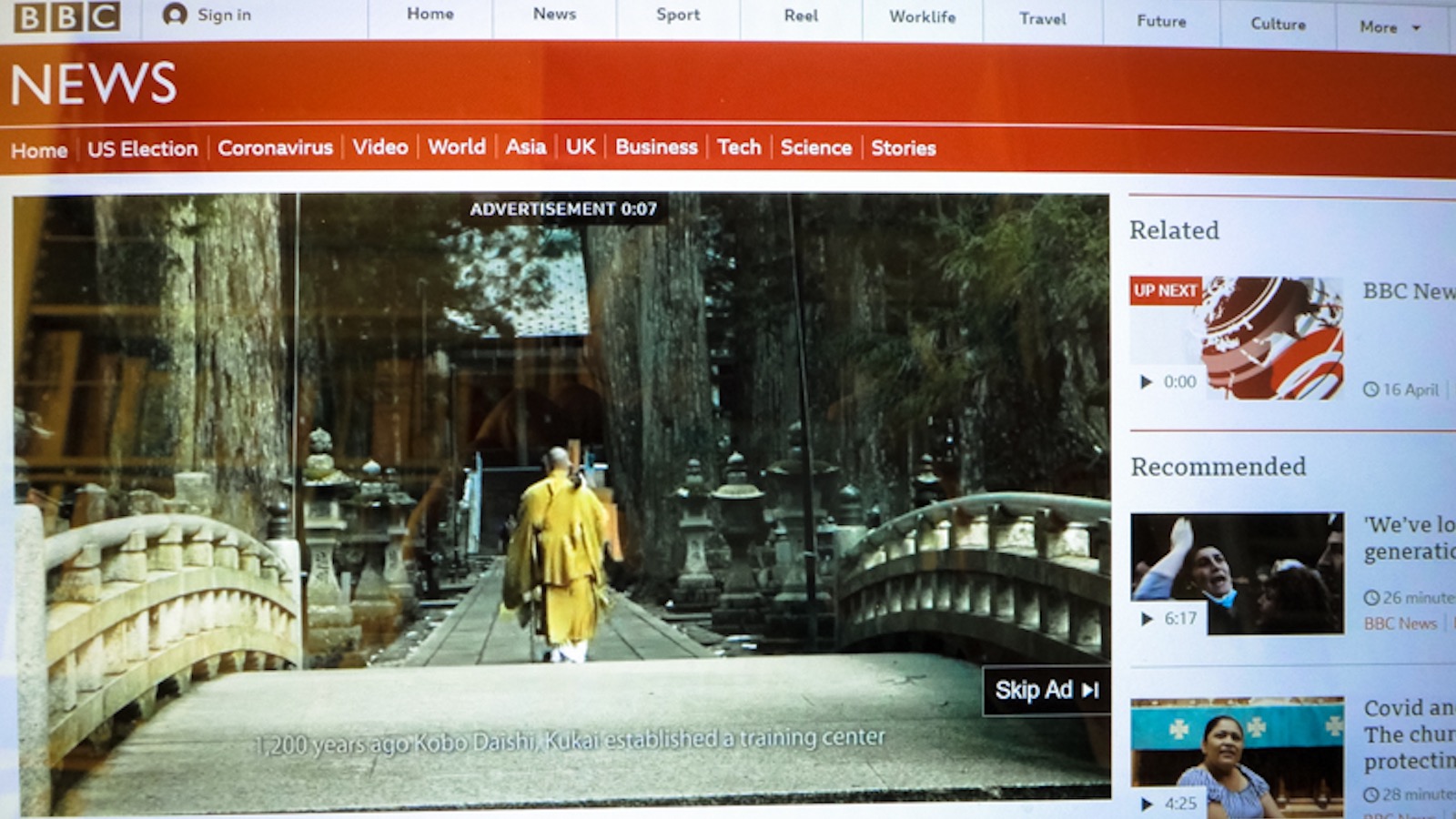Select the World section
This screenshot has height=819, width=1456.
(457, 147)
